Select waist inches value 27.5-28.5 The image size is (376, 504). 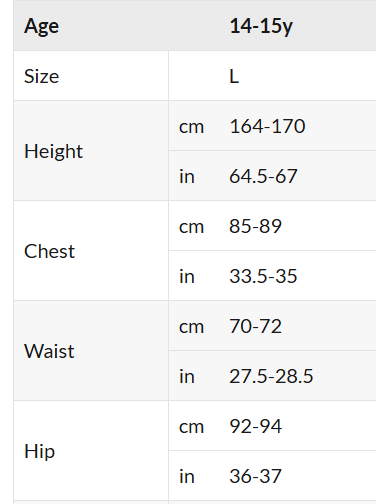(x=271, y=376)
